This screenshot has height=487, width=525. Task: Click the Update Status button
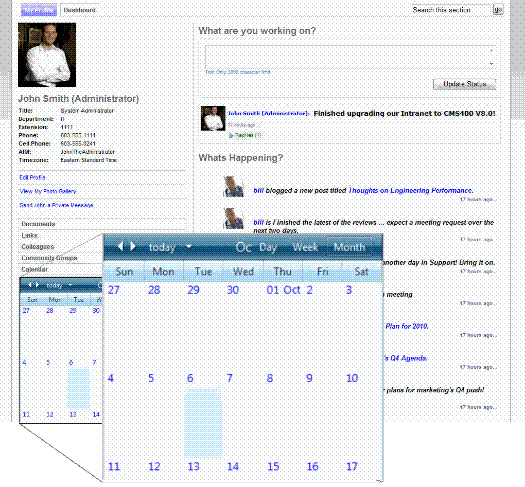464,84
